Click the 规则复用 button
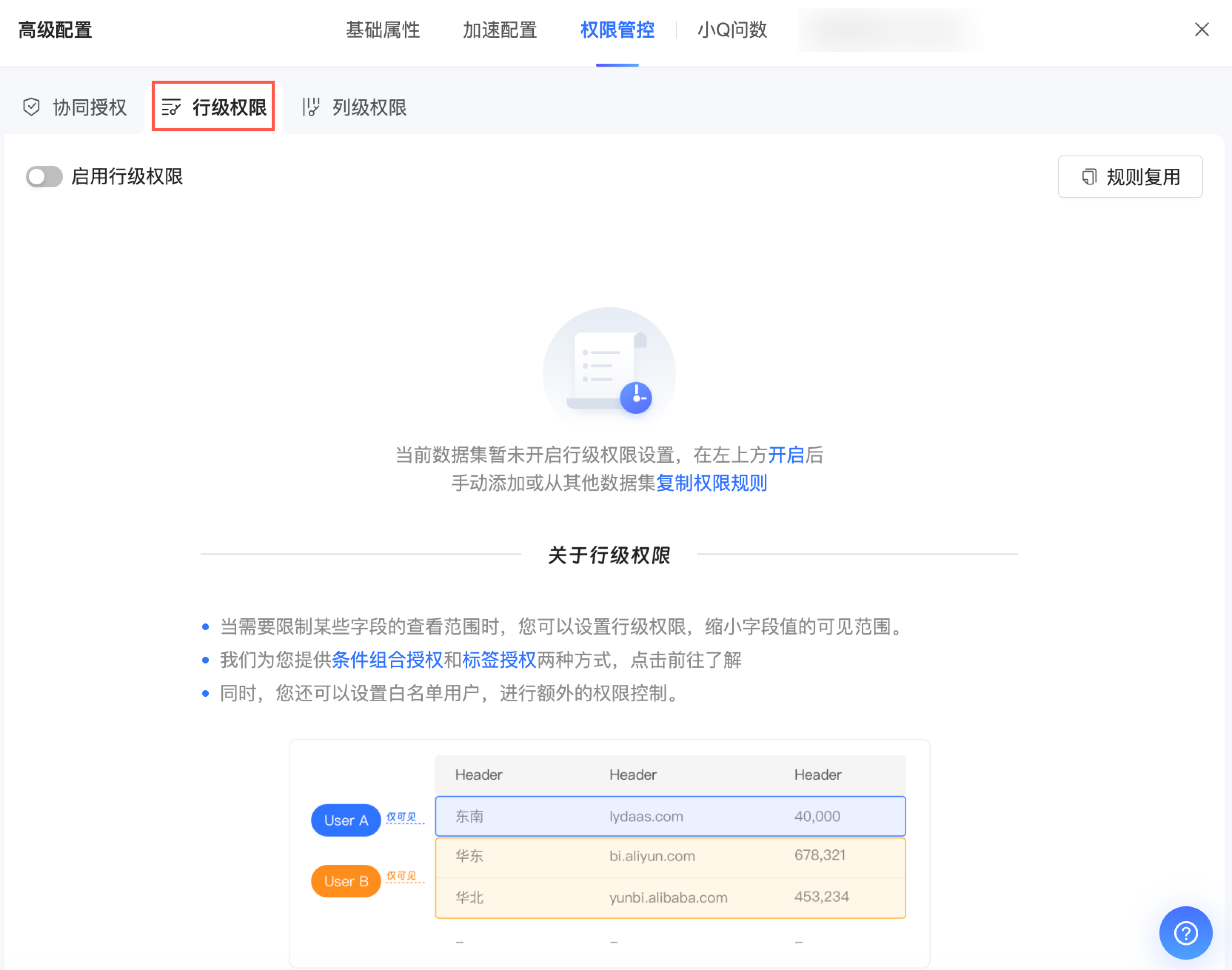This screenshot has width=1232, height=970. (x=1130, y=177)
